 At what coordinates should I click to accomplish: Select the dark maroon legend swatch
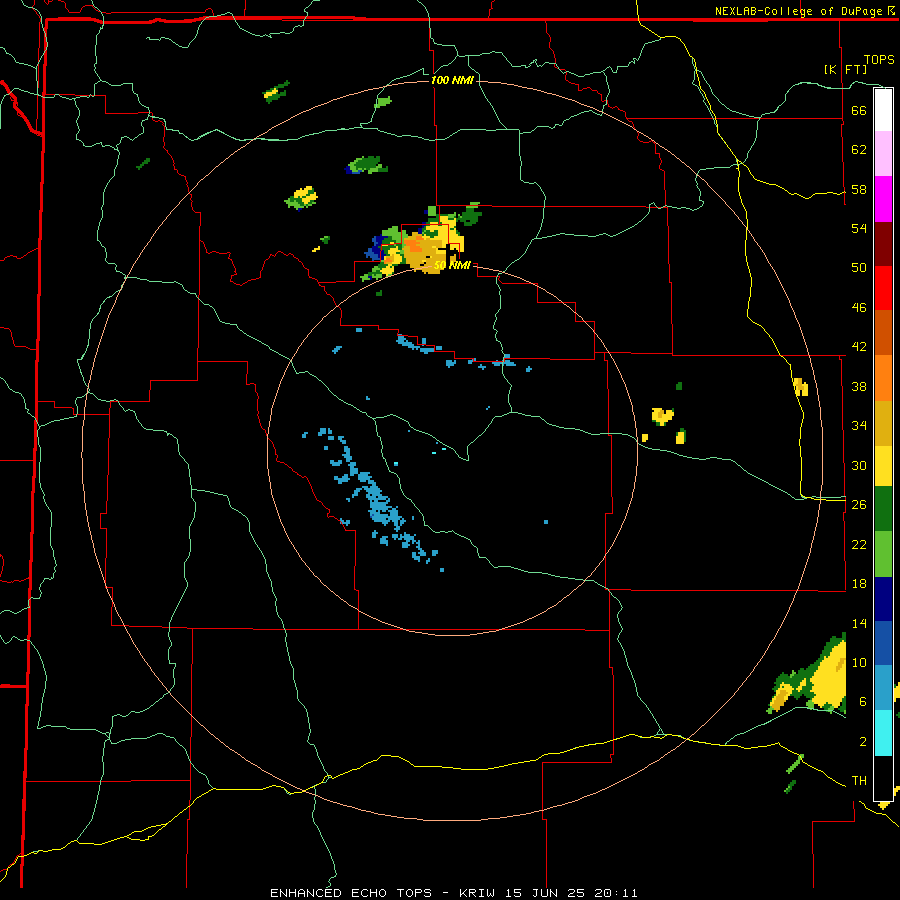click(x=883, y=244)
